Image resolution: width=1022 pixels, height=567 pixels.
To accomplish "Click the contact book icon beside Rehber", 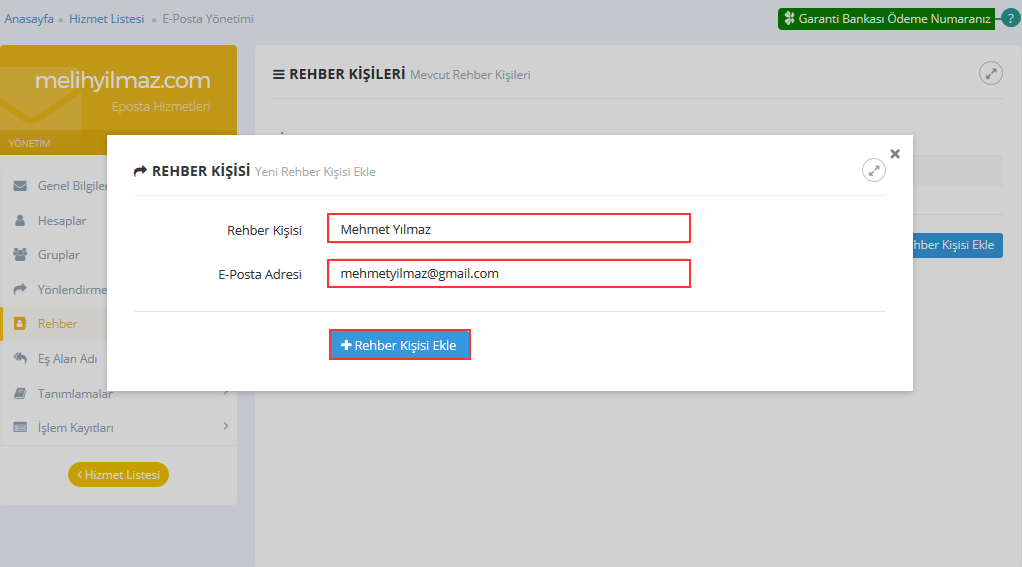I will pos(20,324).
